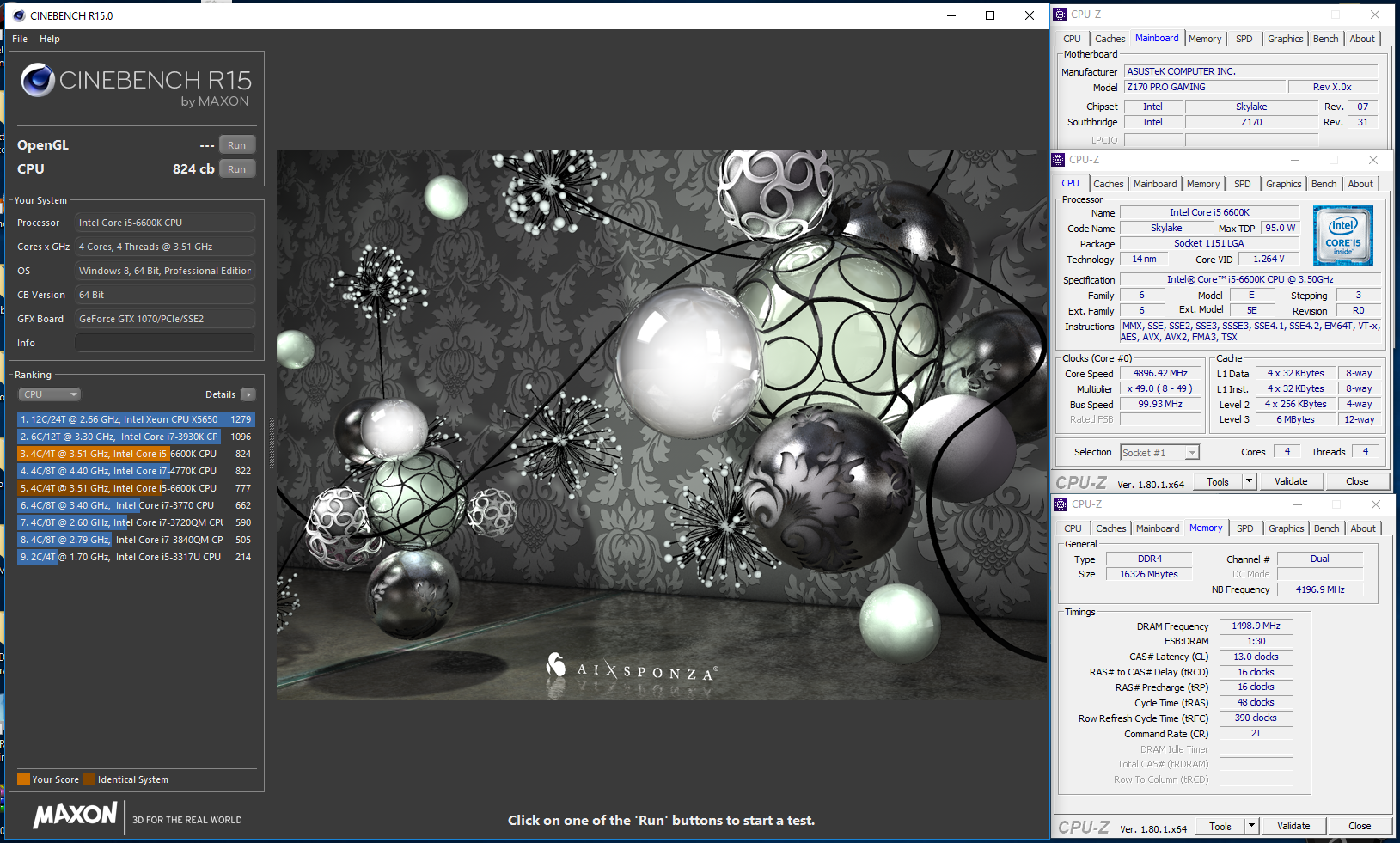This screenshot has height=843, width=1400.
Task: Open Graphics tab in middle CPU-Z window
Action: coord(1283,184)
